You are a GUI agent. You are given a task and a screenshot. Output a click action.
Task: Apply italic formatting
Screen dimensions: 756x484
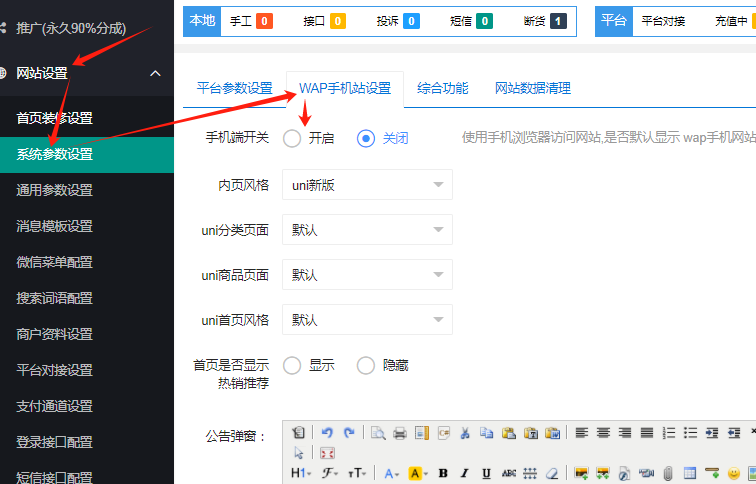(465, 473)
